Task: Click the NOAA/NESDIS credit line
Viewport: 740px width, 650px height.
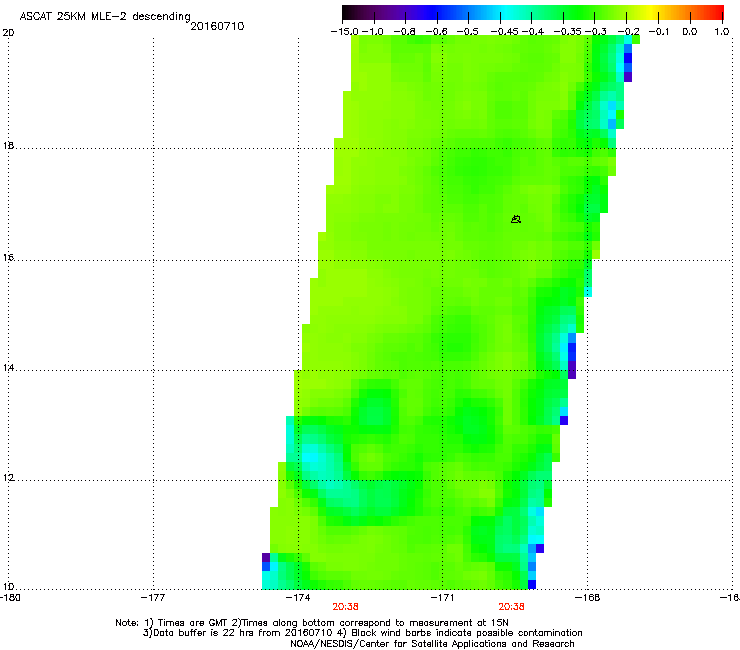Action: coord(432,644)
